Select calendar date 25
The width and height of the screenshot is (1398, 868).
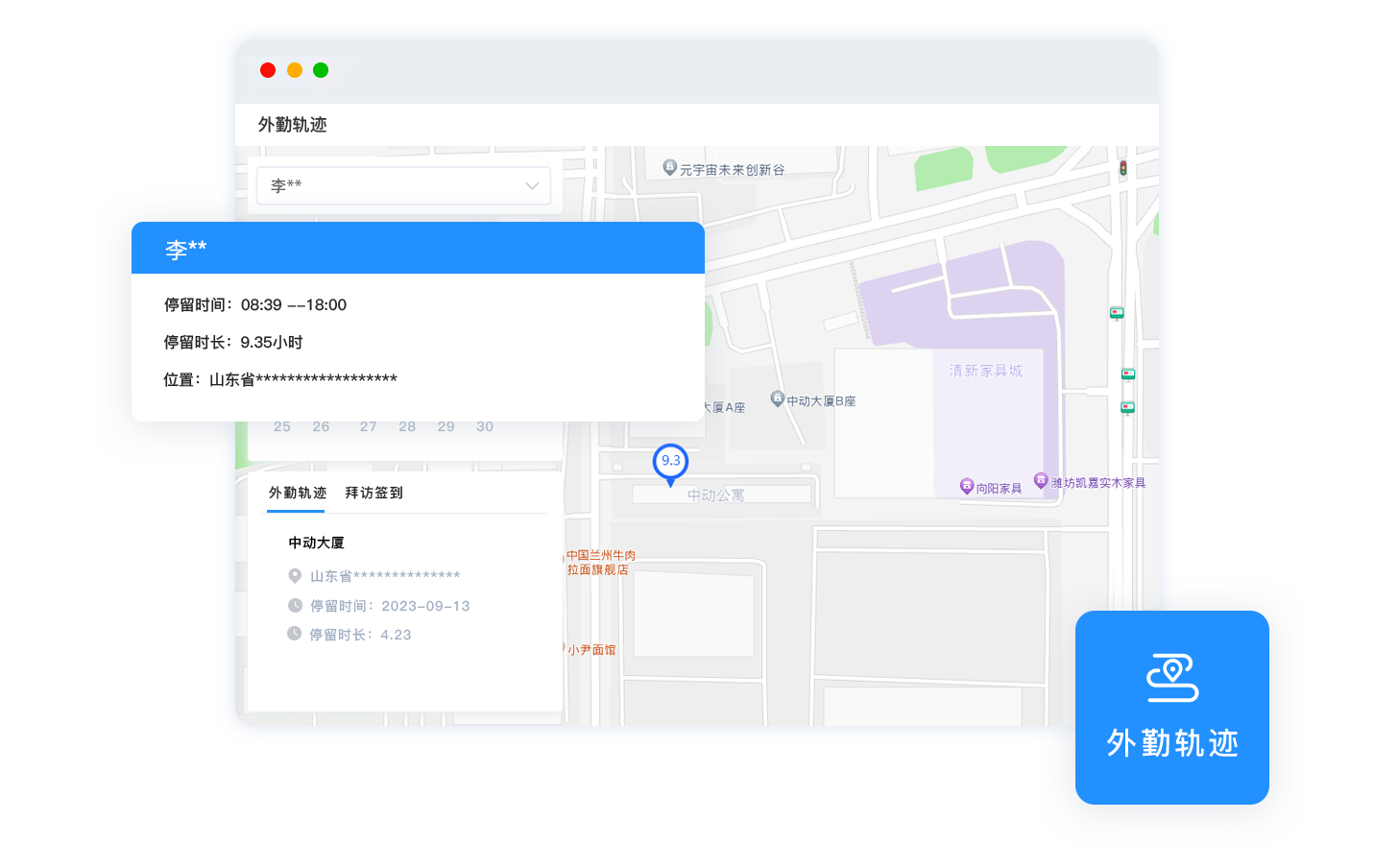[282, 426]
